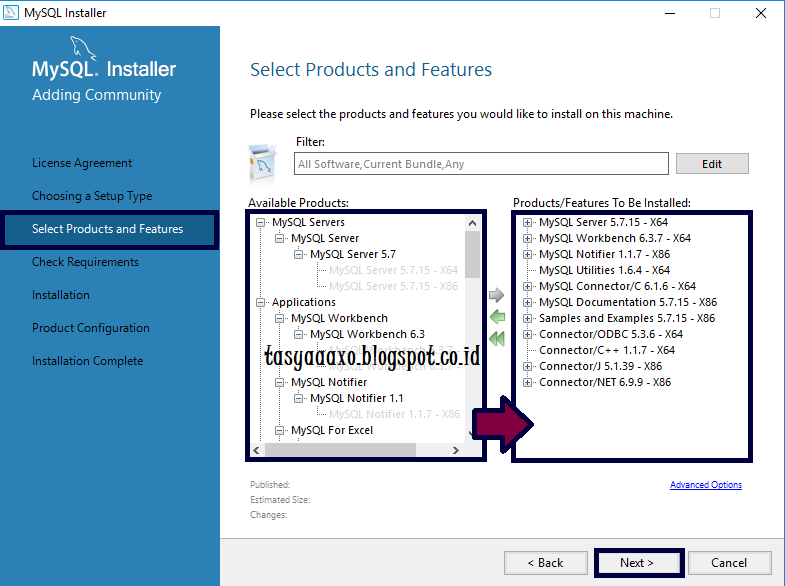Select Connector/C++ 1.1.7 - X64 entry
The height and width of the screenshot is (586, 785).
coord(607,350)
